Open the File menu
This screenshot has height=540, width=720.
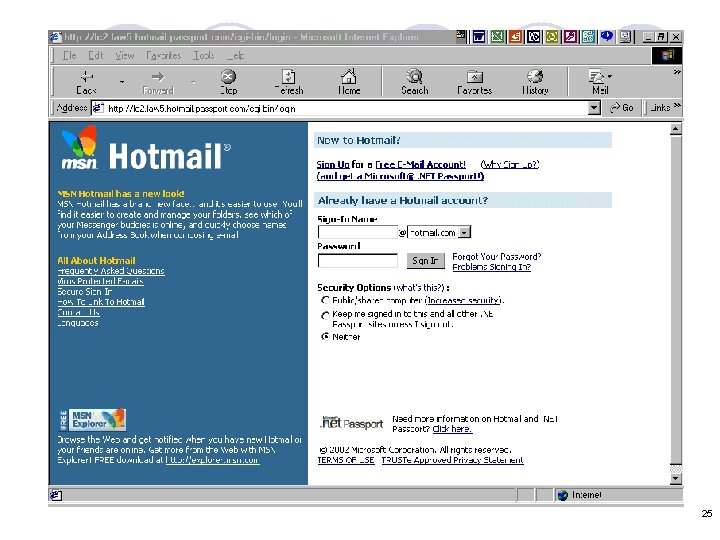(x=69, y=56)
